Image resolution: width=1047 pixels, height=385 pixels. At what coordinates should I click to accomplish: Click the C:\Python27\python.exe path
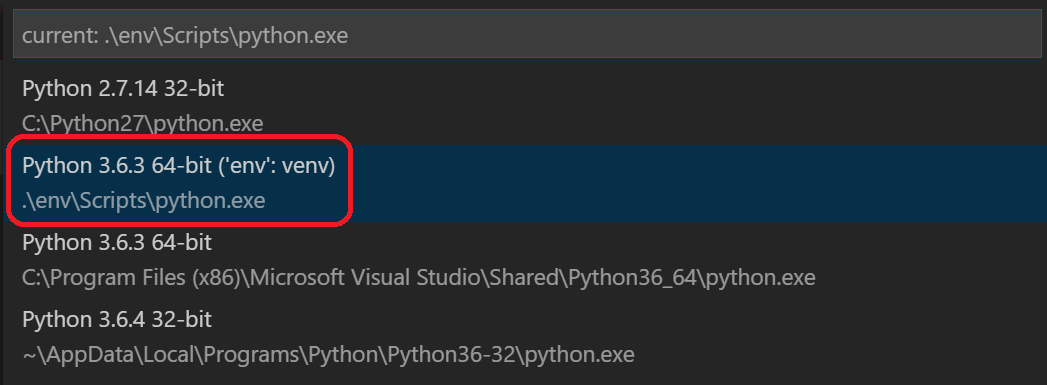(143, 123)
